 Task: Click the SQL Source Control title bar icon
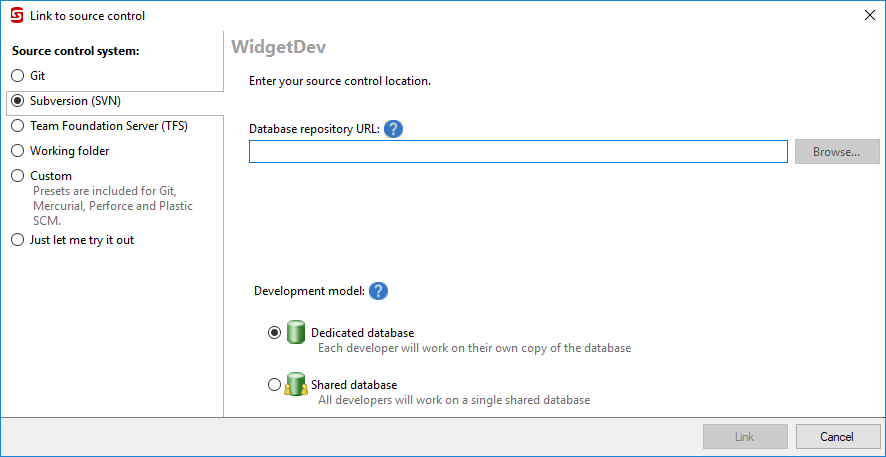point(17,15)
